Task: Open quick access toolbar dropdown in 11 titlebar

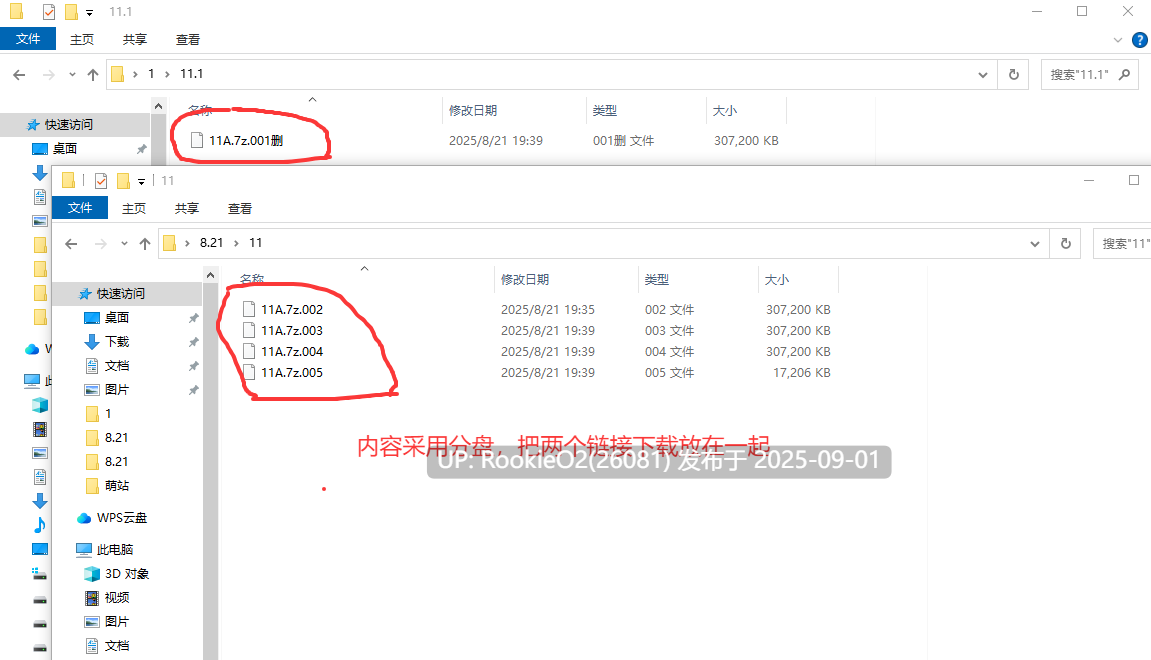Action: tap(142, 181)
